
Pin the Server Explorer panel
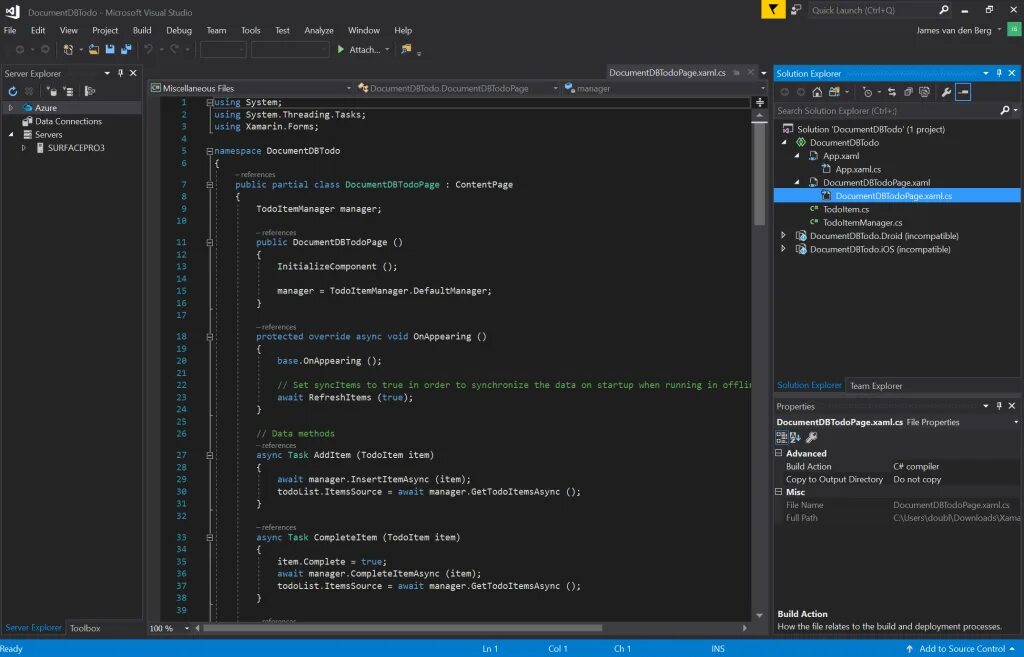pos(120,73)
